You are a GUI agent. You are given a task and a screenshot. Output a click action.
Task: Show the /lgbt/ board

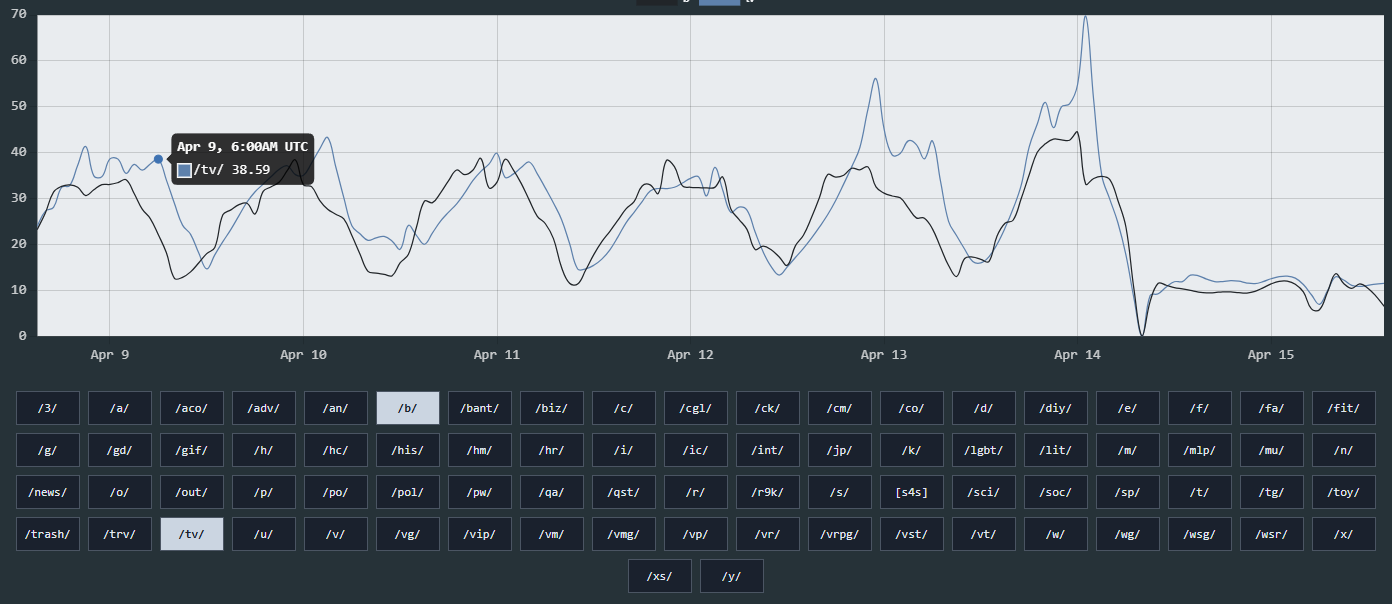(x=984, y=450)
